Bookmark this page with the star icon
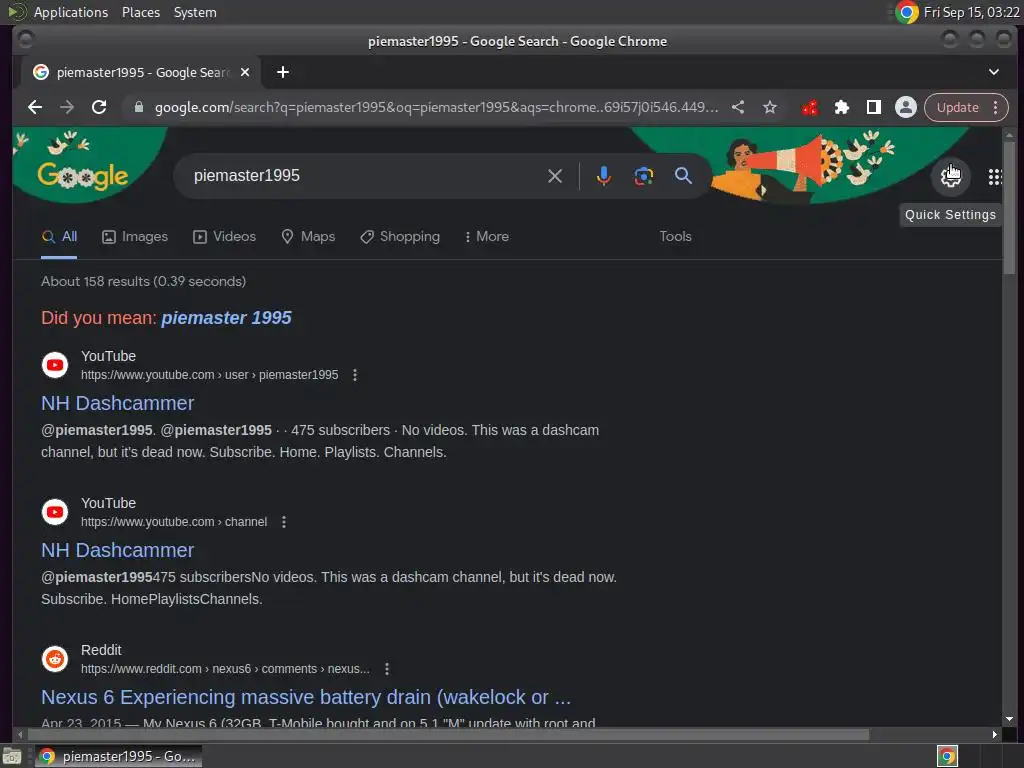The height and width of the screenshot is (768, 1024). point(770,107)
